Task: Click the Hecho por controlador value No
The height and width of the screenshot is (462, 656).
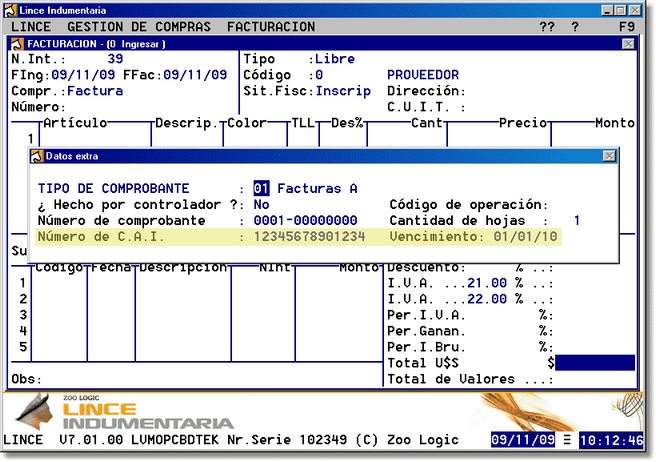Action: click(x=261, y=204)
